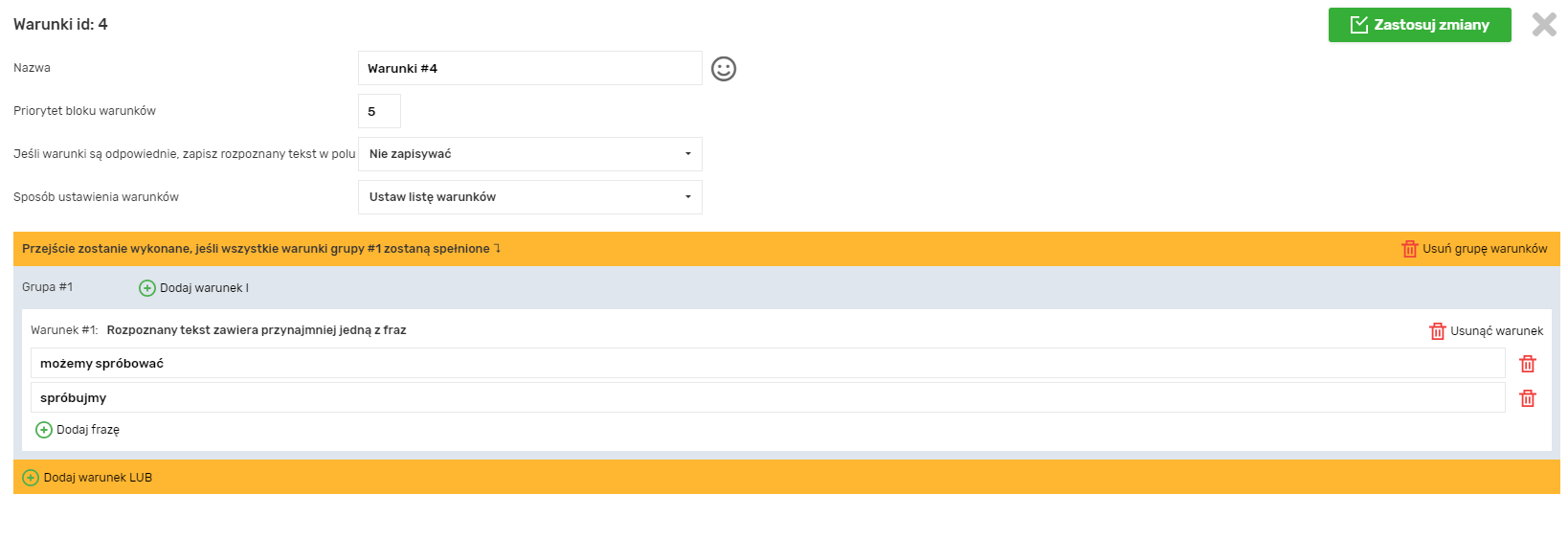Image resolution: width=1568 pixels, height=539 pixels.
Task: Click plus icon next to "Dodaj frazę"
Action: (44, 430)
